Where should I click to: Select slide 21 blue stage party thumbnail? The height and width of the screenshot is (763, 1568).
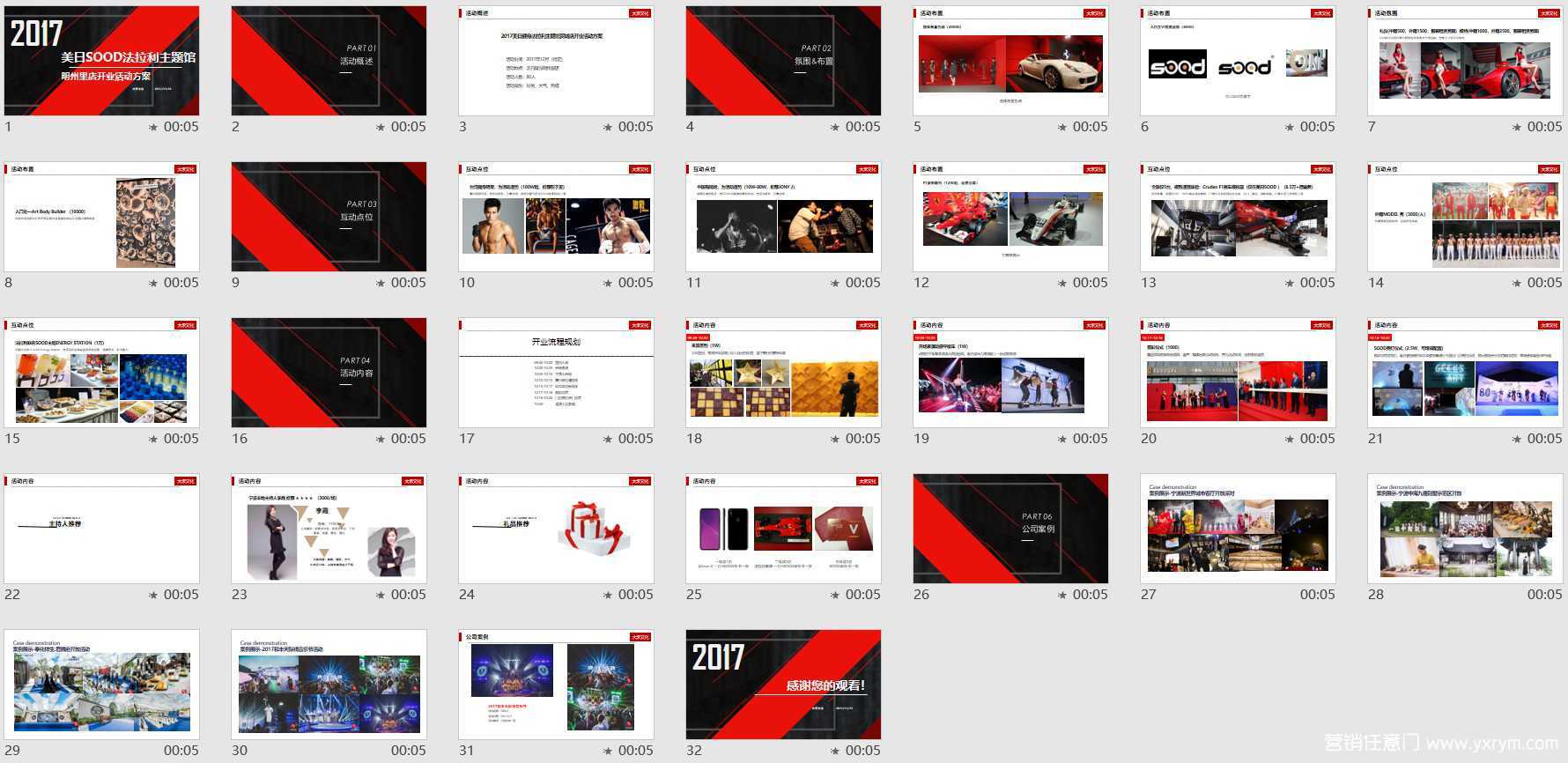[x=1466, y=373]
